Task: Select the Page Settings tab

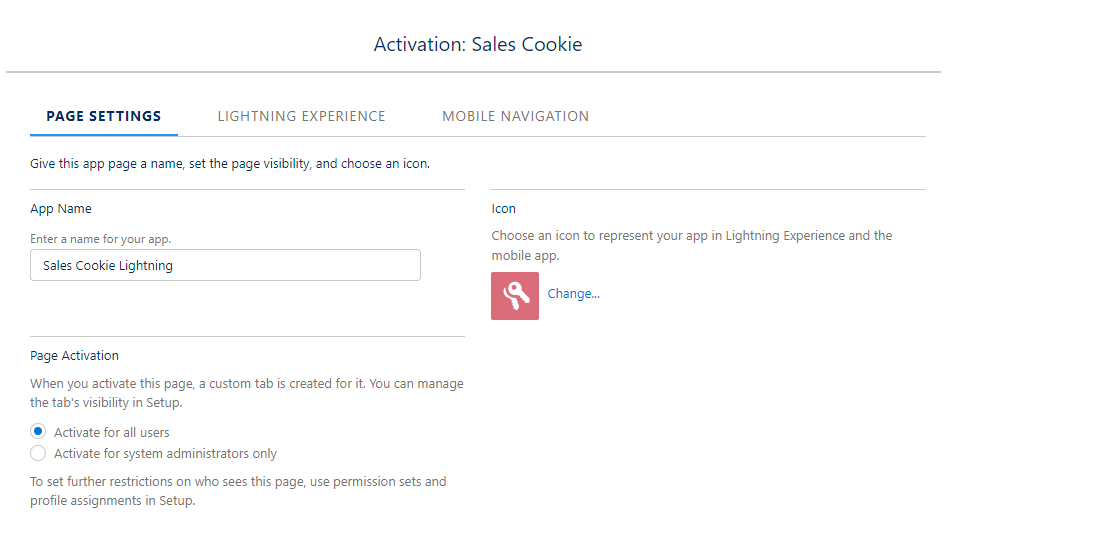Action: pos(104,116)
